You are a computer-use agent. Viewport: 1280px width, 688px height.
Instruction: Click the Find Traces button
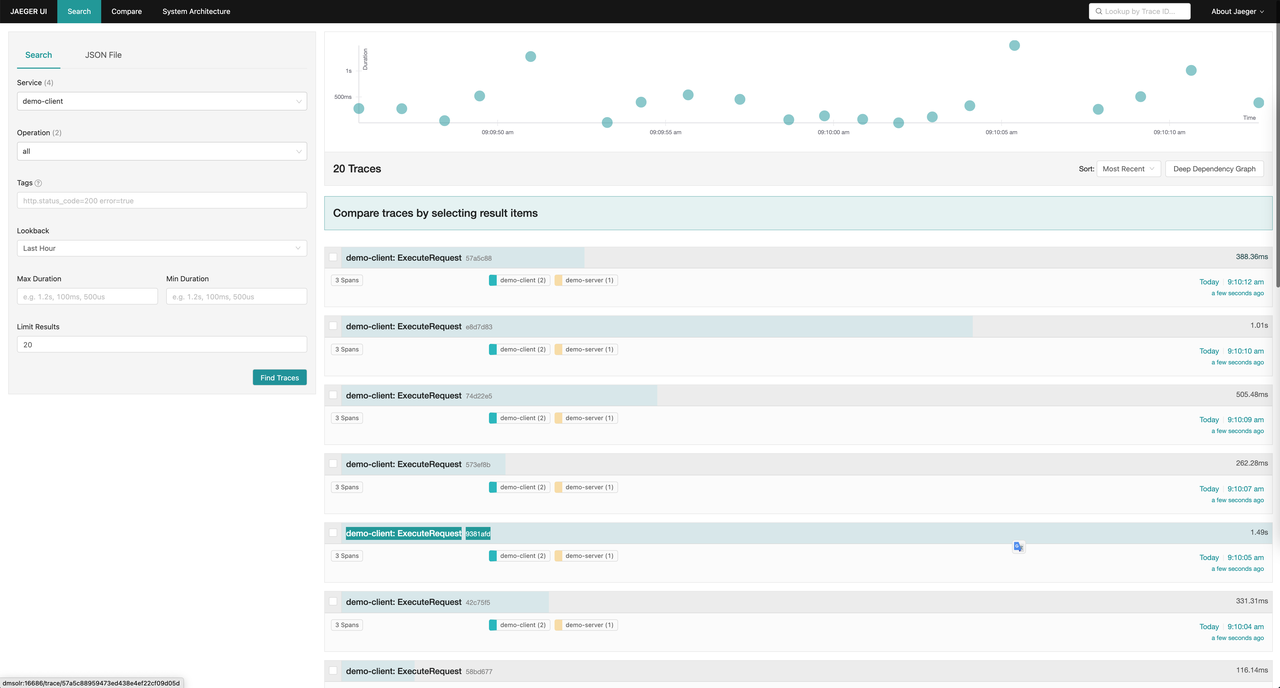coord(280,377)
